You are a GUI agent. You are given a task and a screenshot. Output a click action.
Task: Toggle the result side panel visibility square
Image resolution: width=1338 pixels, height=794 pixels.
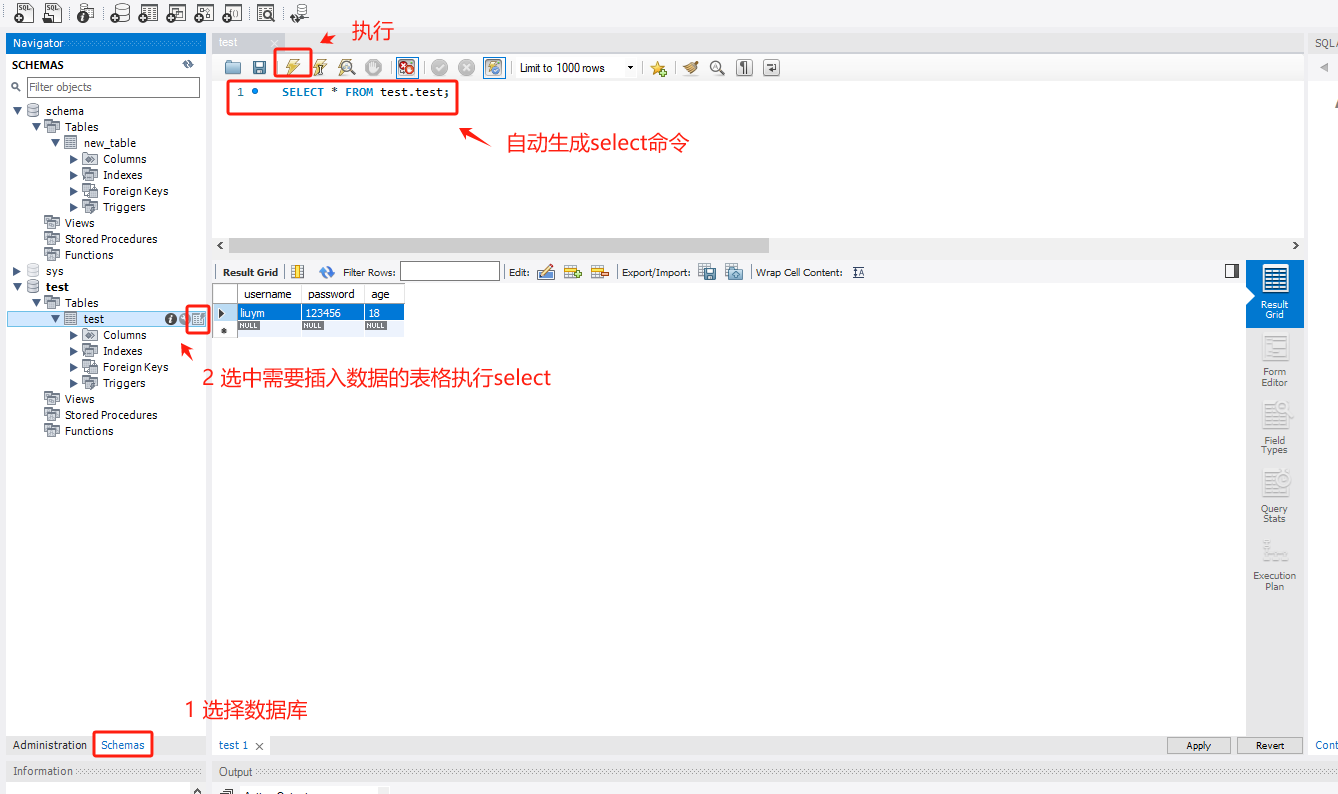pyautogui.click(x=1232, y=271)
